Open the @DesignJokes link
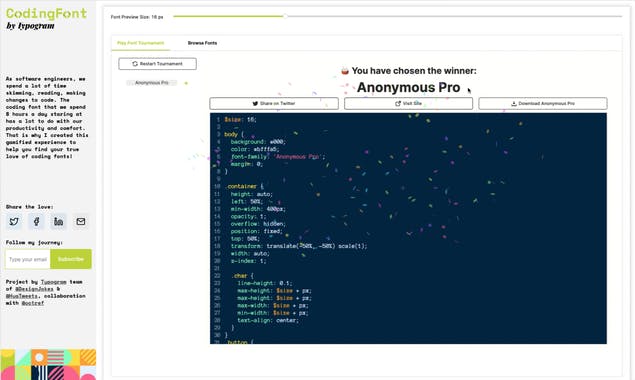This screenshot has height=380, width=635. (34, 289)
